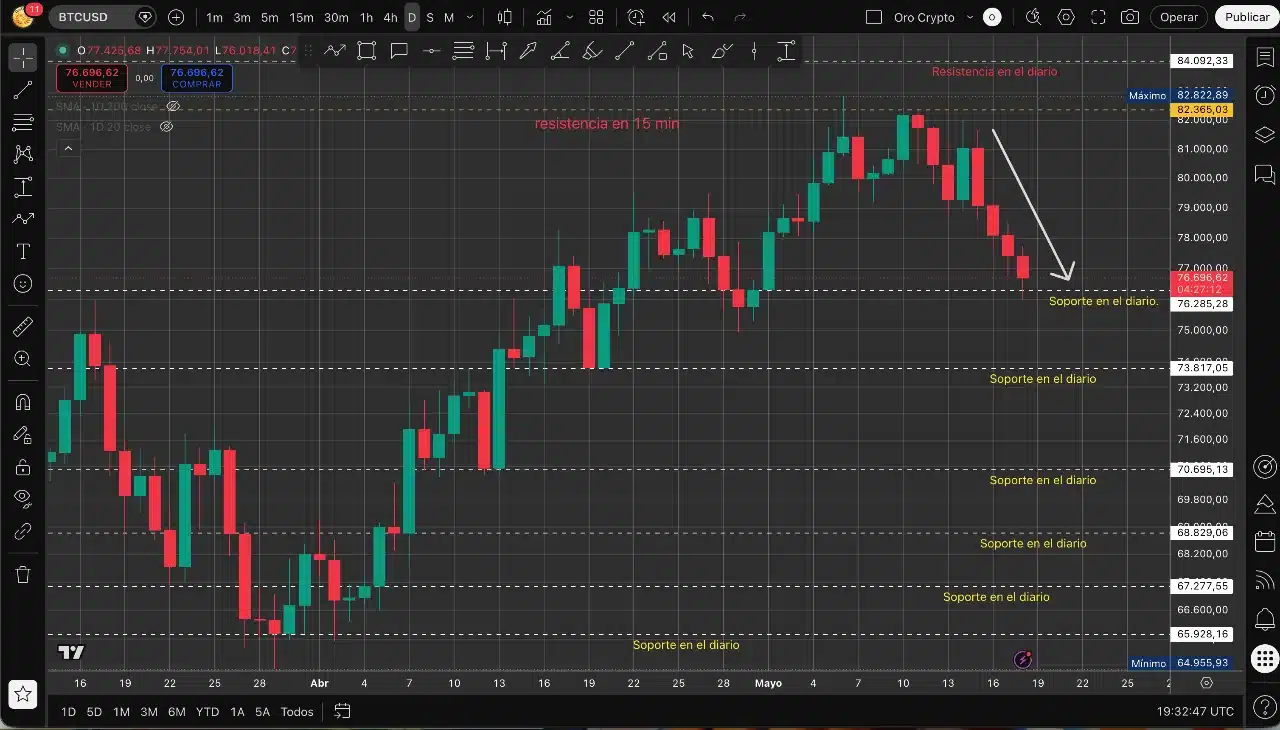
Task: Open the emoji icons tool
Action: pos(23,251)
